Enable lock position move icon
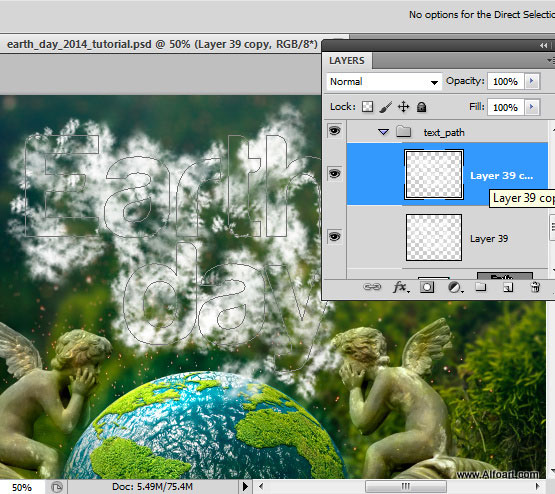The height and width of the screenshot is (494, 555). pos(404,107)
